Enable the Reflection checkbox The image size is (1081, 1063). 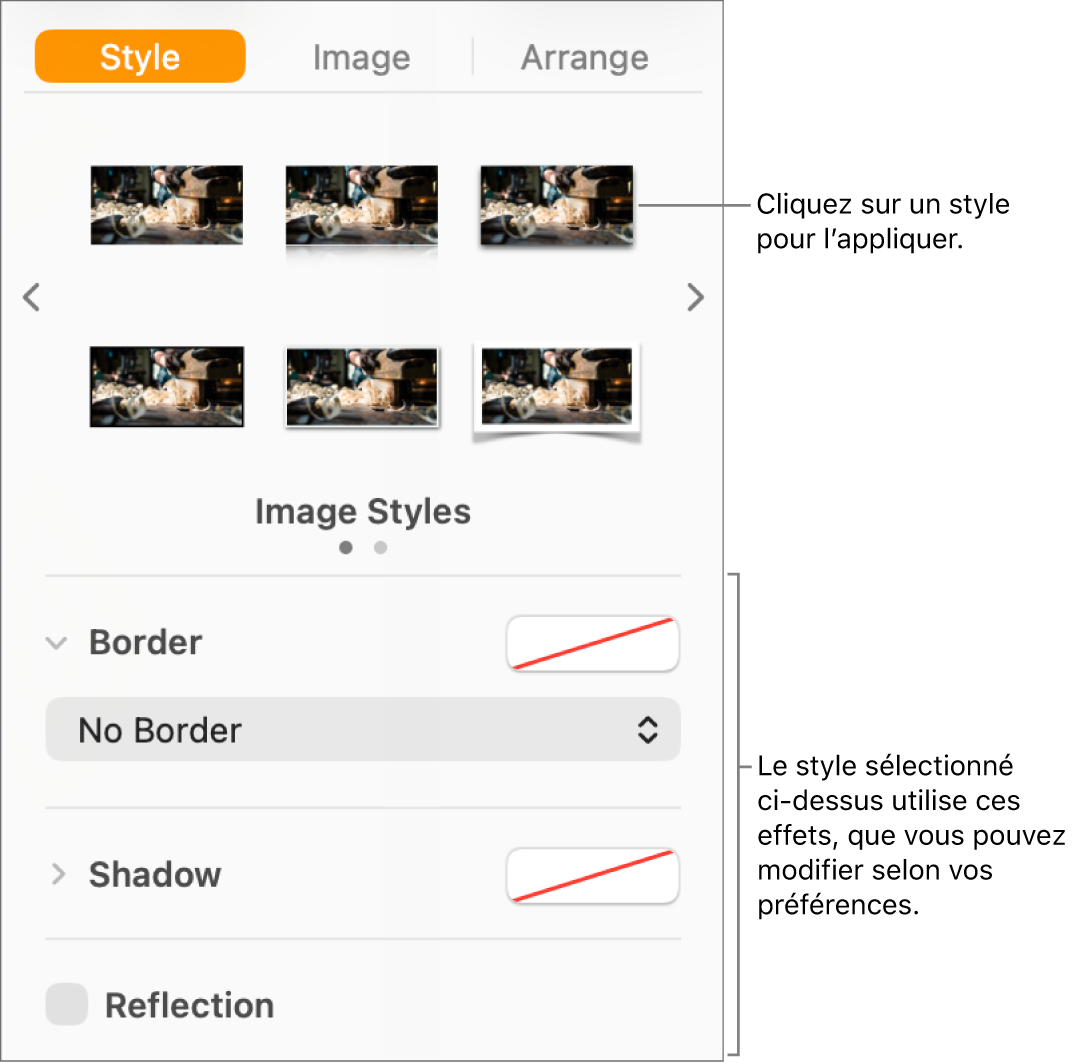point(66,1005)
